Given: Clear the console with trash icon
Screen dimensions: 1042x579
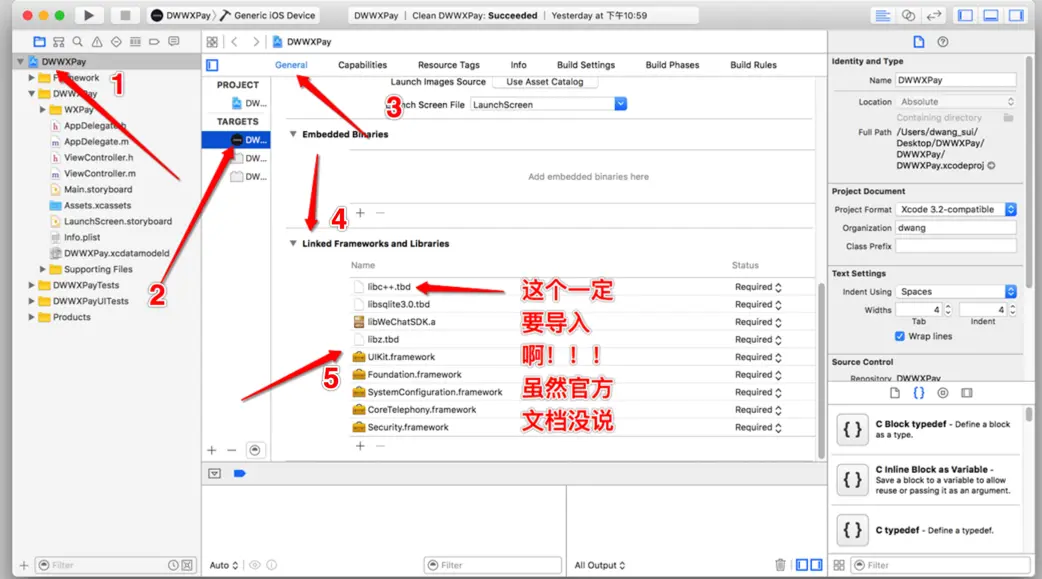Looking at the screenshot, I should pyautogui.click(x=780, y=565).
